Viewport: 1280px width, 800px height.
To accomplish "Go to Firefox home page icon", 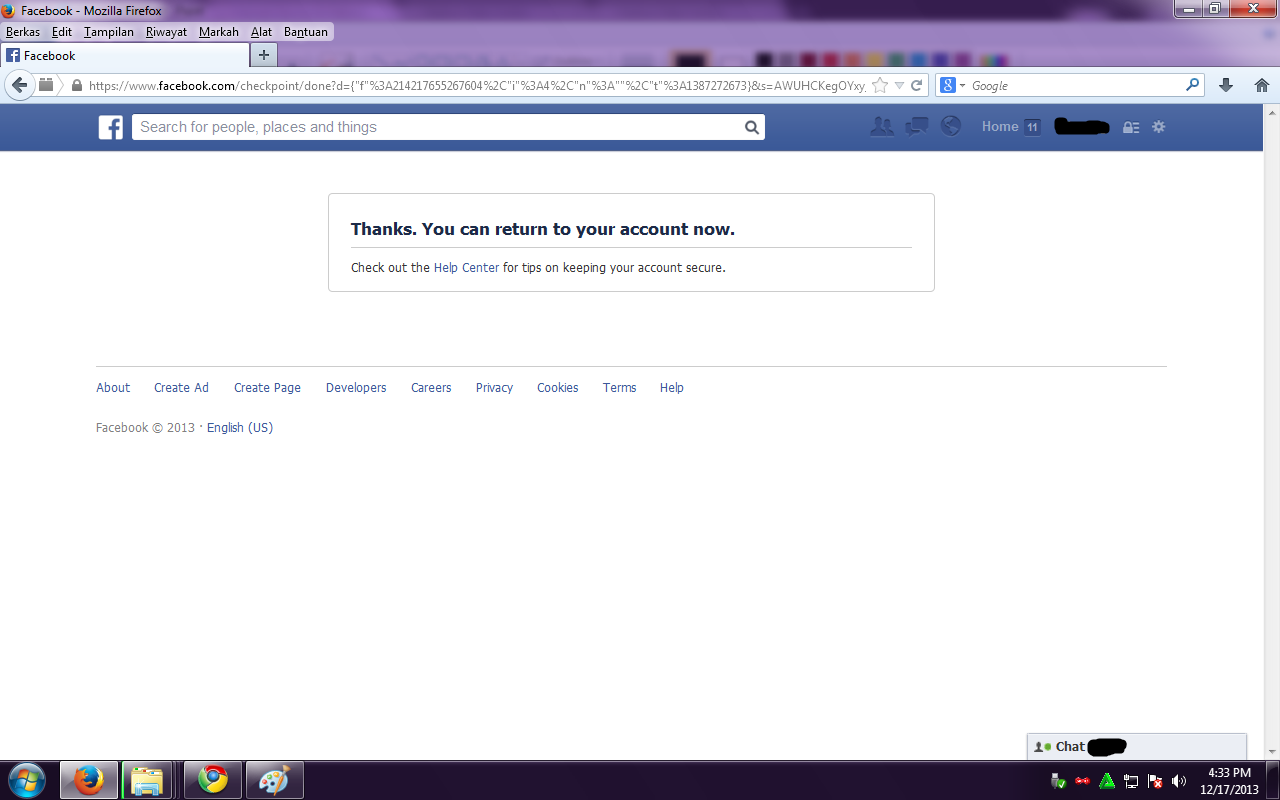I will (1261, 85).
